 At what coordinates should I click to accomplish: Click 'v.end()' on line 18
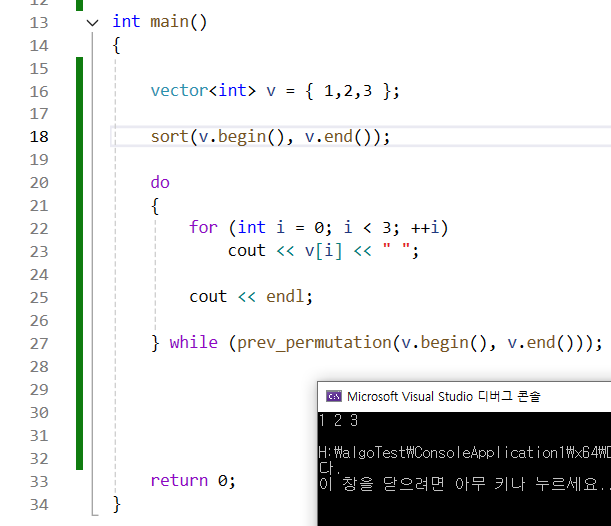(x=338, y=137)
